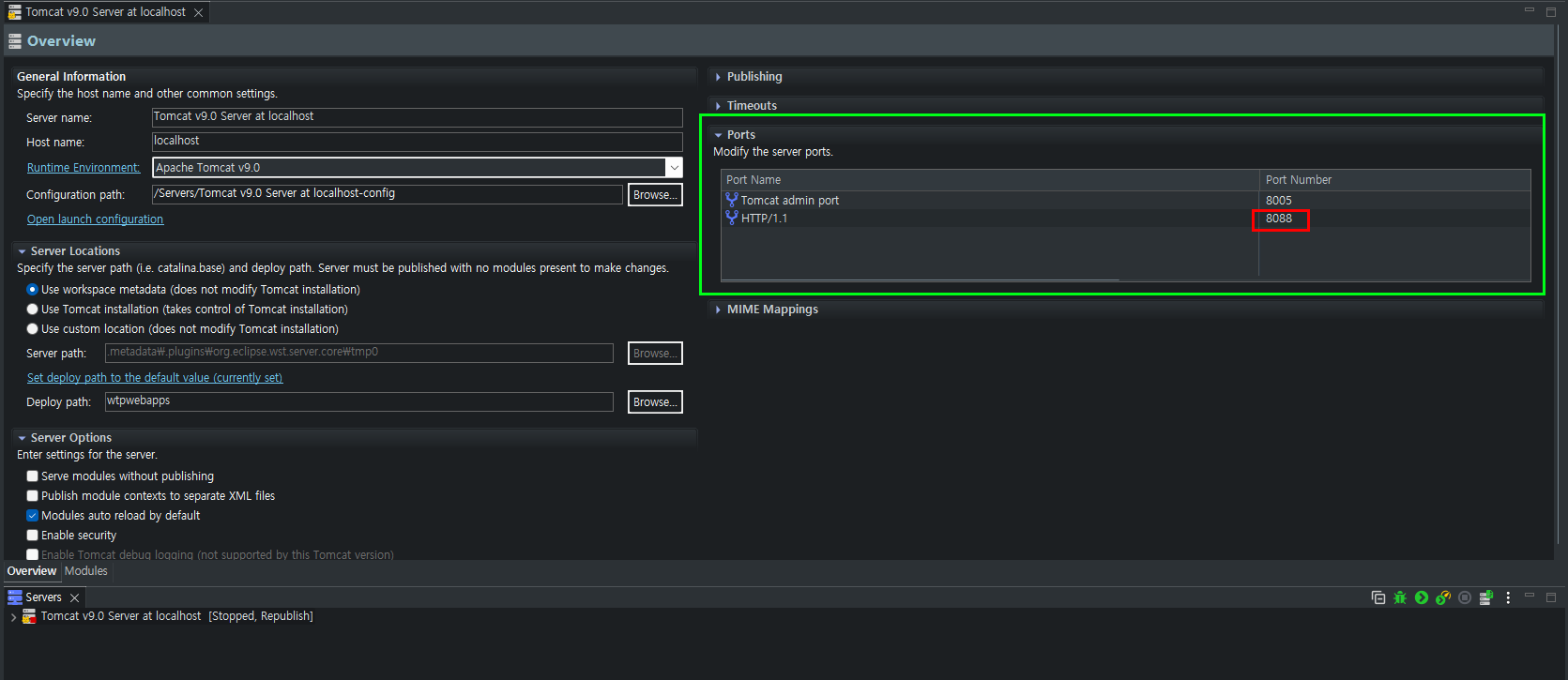
Task: Start the server with green run icon
Action: pyautogui.click(x=1422, y=597)
